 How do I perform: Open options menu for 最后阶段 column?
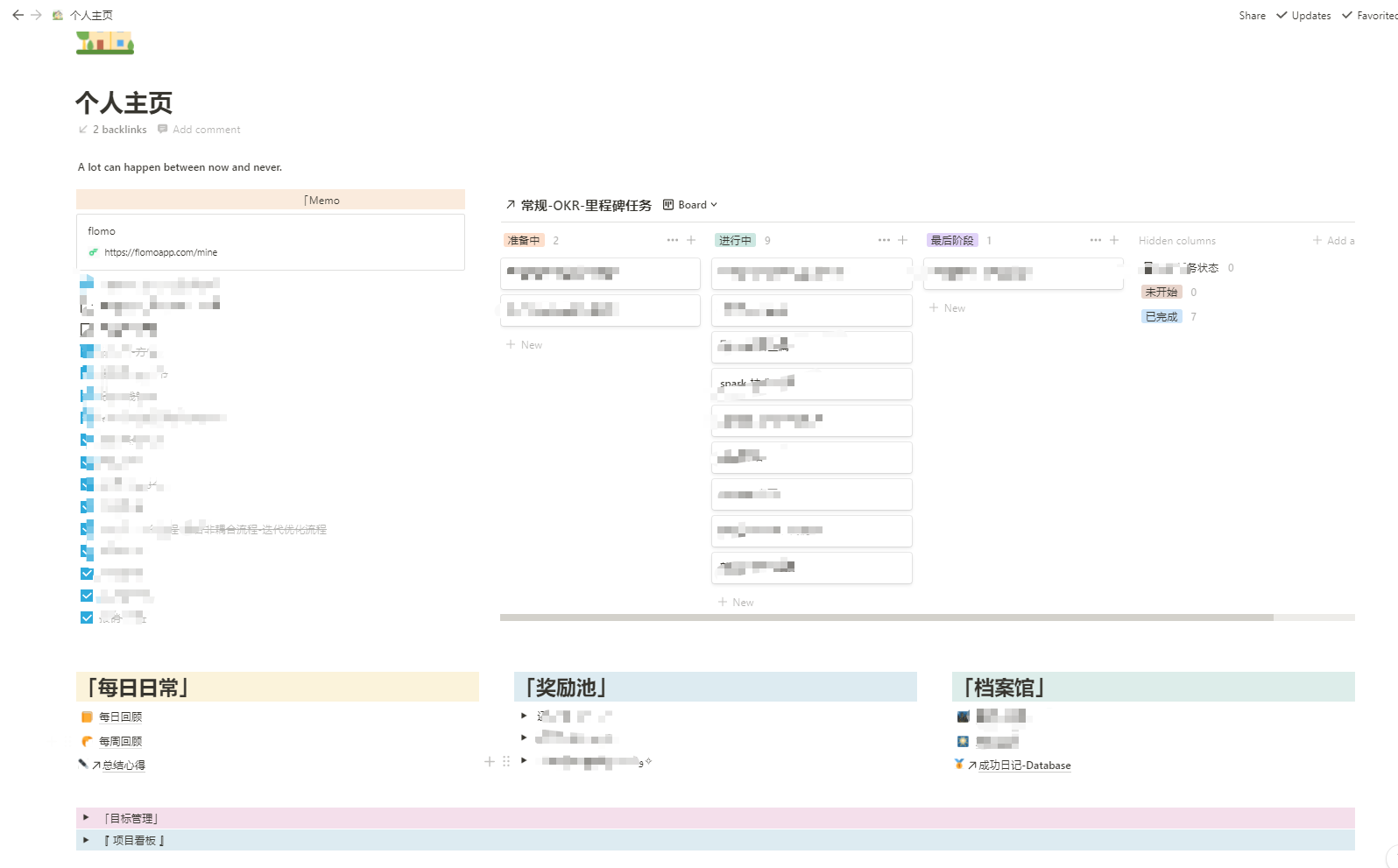1096,240
